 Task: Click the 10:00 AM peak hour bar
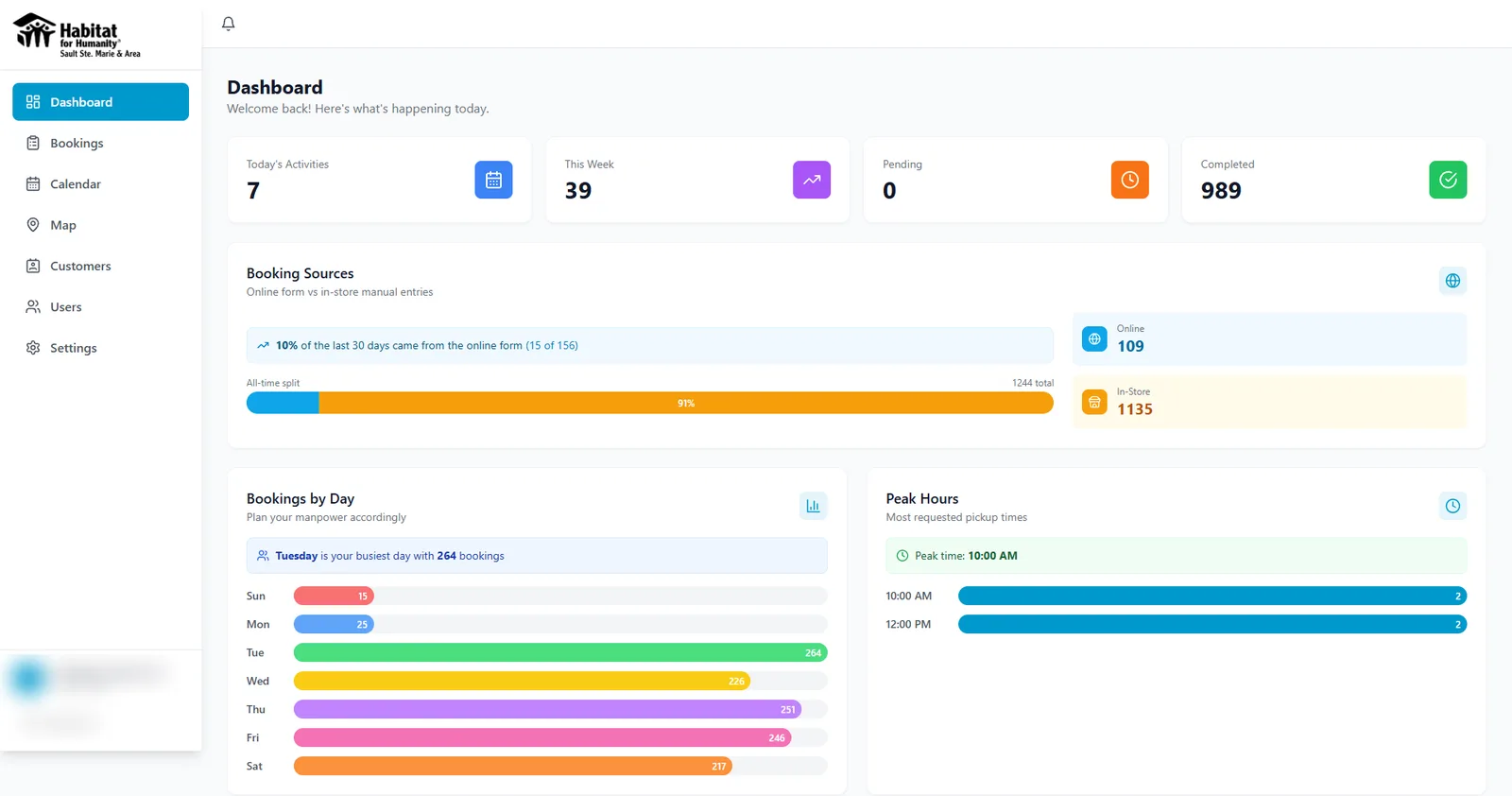click(1212, 596)
